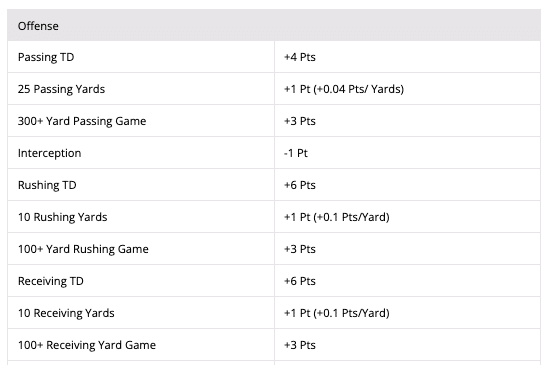Click the +3 Pts value for 300+ Yard Passing Game

pos(300,121)
